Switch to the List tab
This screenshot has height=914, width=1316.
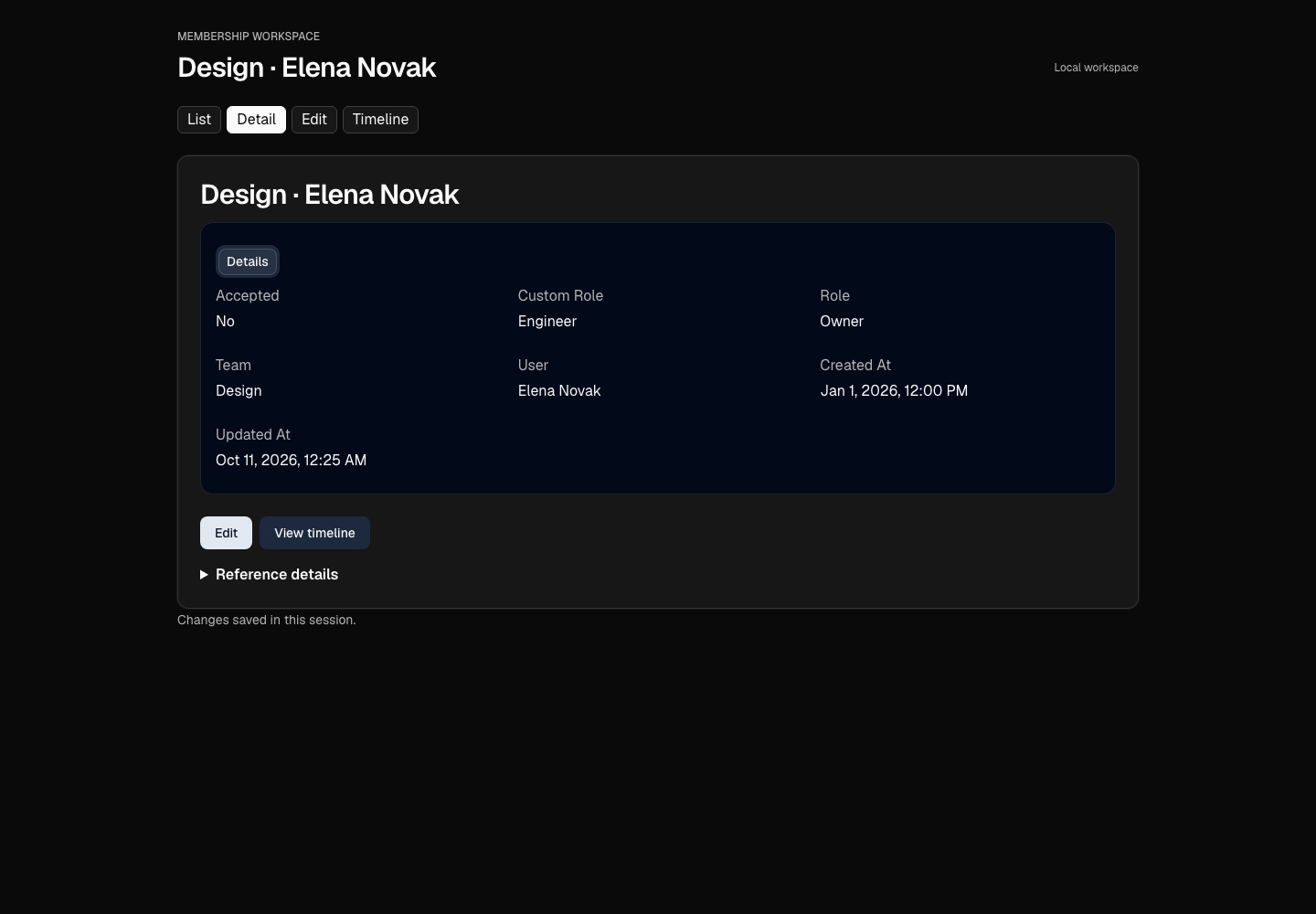tap(199, 120)
